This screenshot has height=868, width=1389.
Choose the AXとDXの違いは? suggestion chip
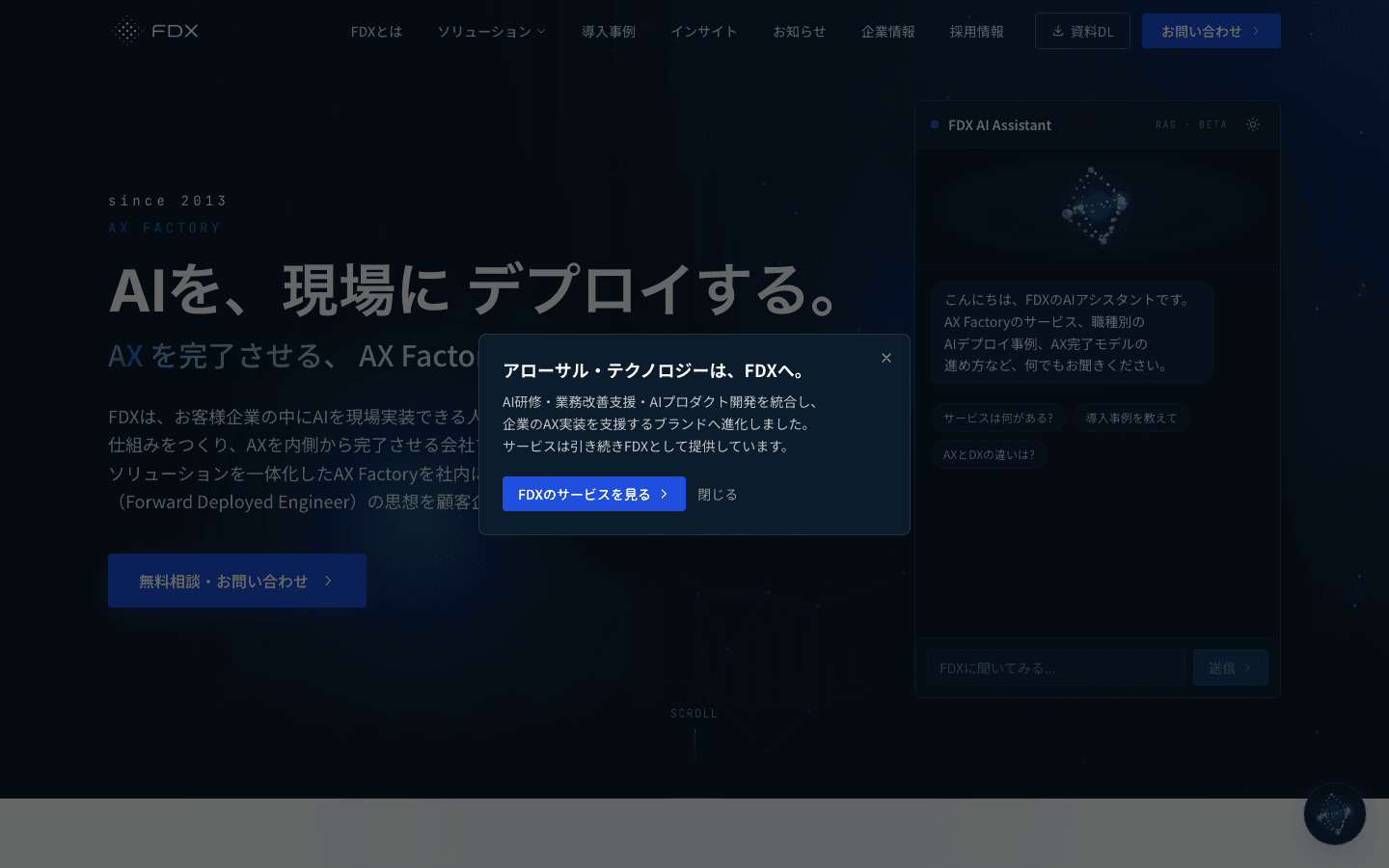pyautogui.click(x=989, y=454)
